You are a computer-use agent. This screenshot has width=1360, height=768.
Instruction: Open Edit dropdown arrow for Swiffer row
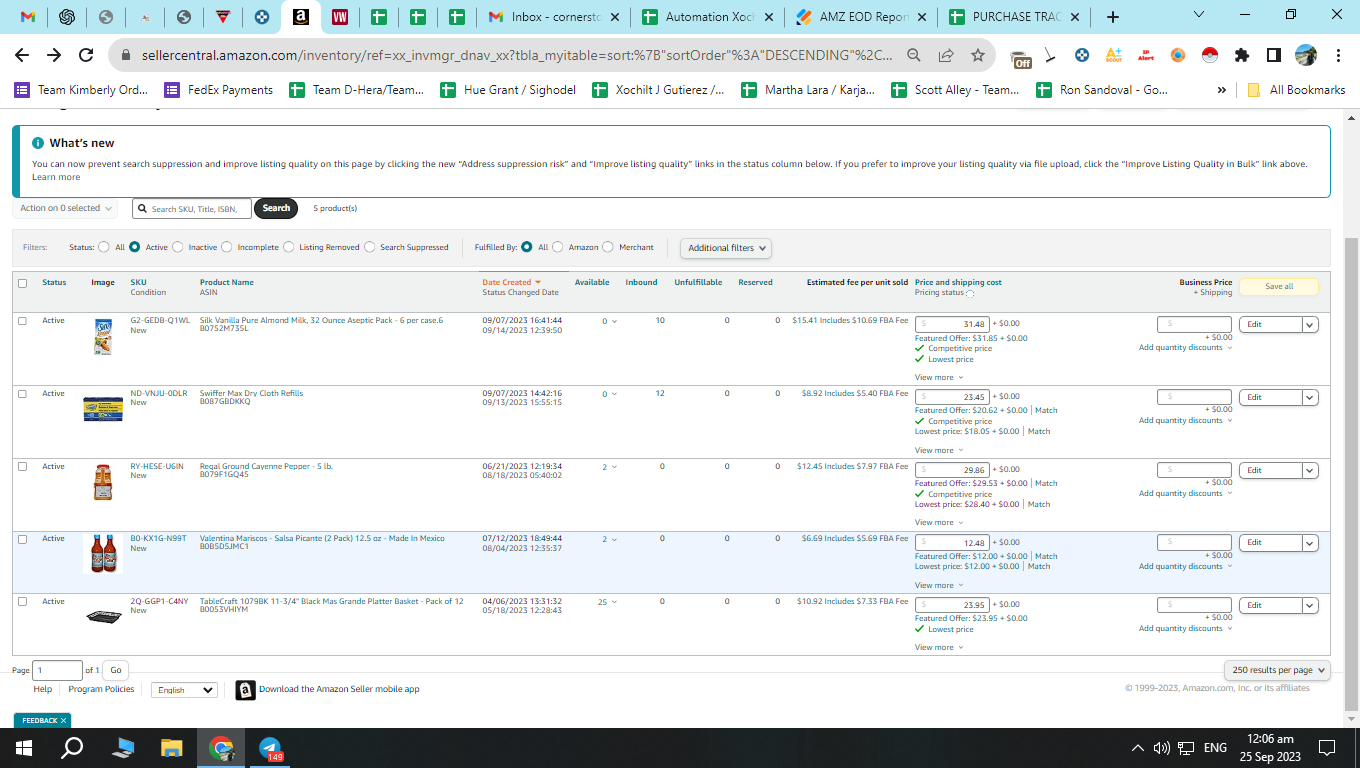point(1310,398)
